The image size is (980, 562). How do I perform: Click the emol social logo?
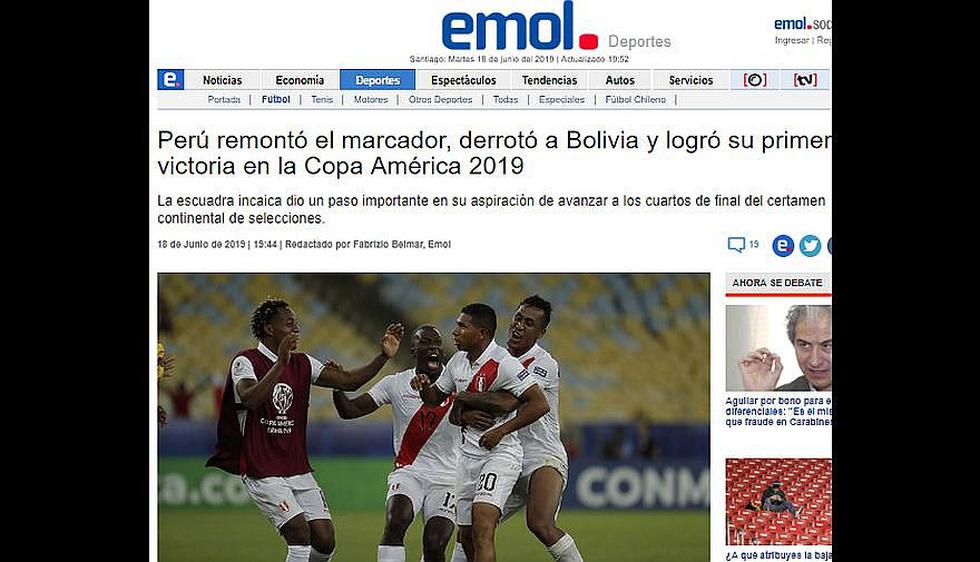802,24
